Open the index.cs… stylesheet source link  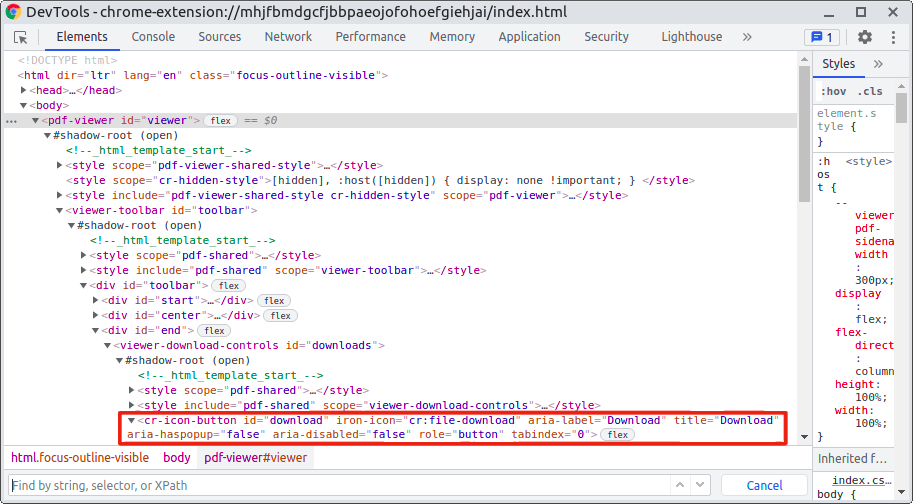click(862, 480)
